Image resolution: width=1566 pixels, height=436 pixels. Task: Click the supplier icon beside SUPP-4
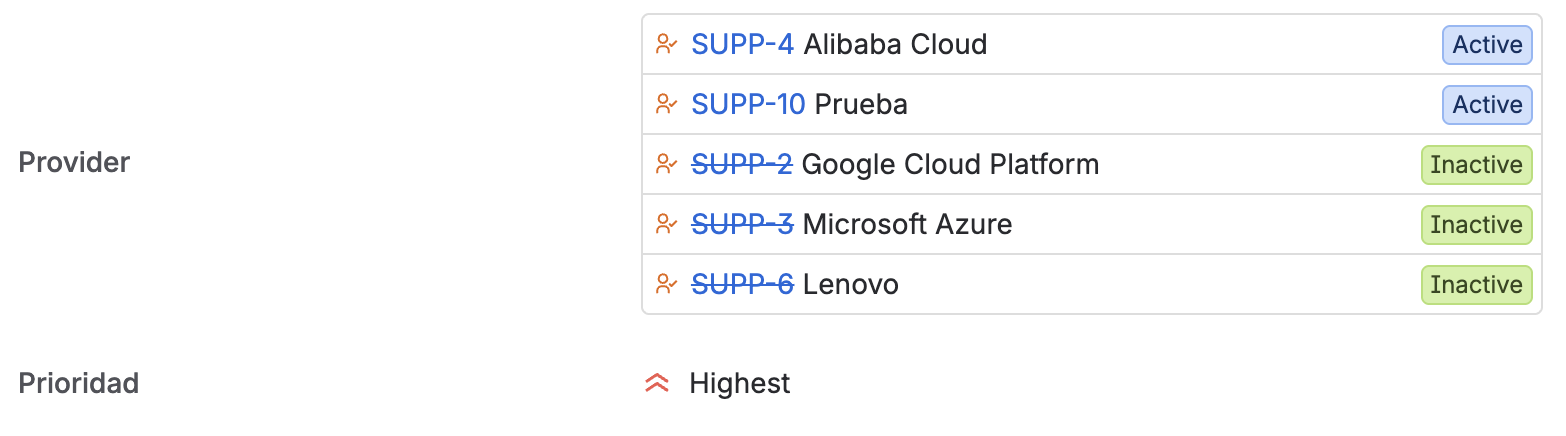[666, 44]
